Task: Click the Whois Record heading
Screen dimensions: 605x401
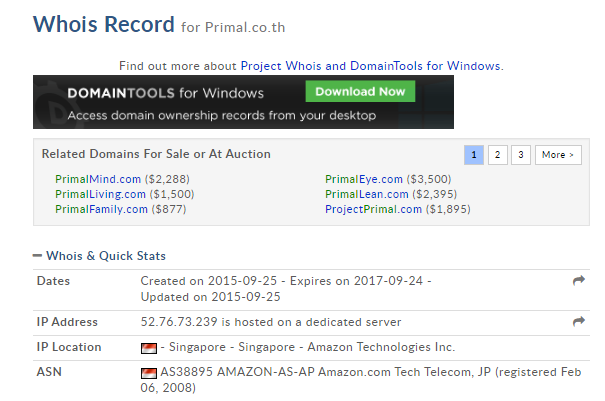Action: tap(104, 24)
